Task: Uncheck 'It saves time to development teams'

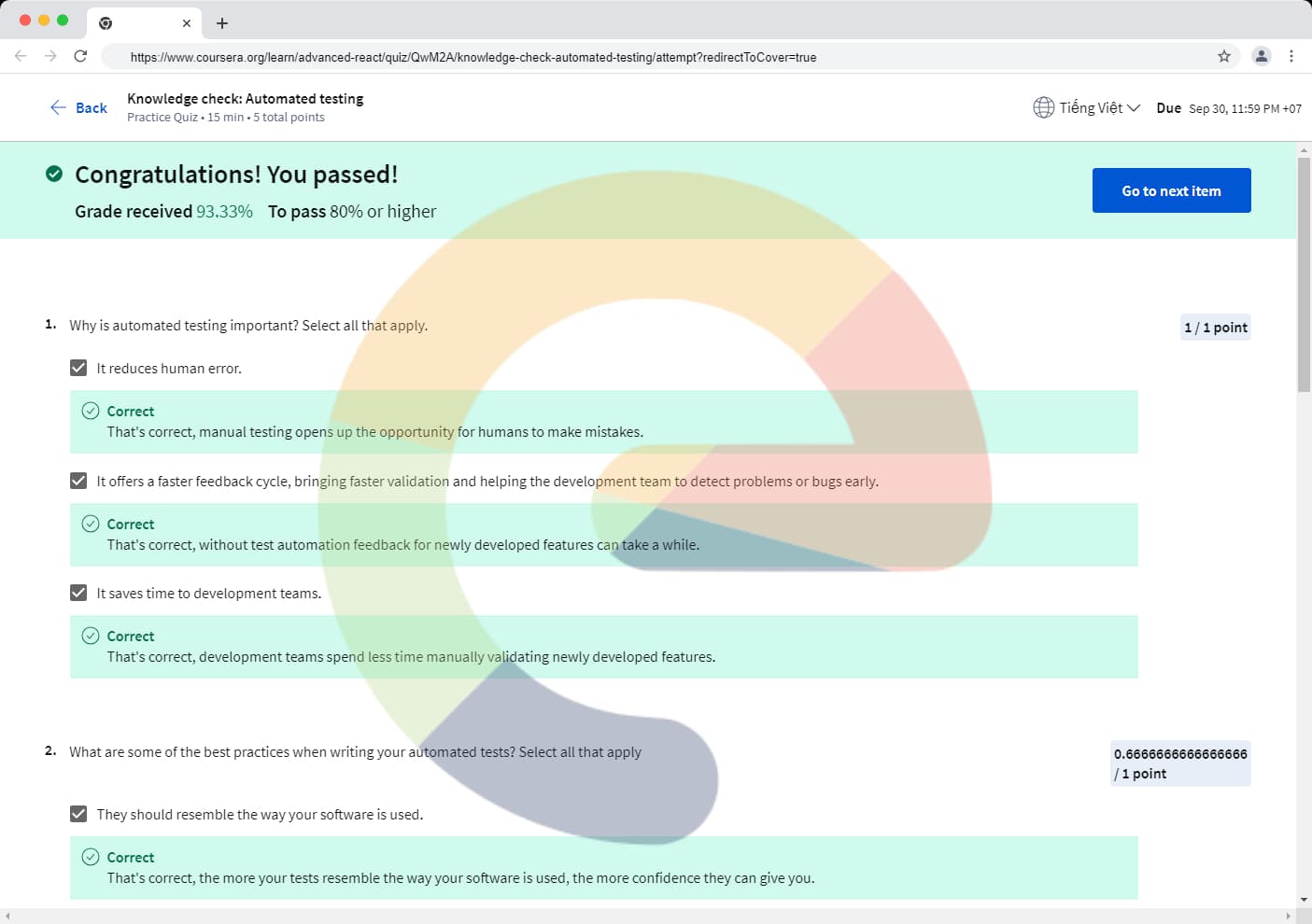Action: click(x=78, y=593)
